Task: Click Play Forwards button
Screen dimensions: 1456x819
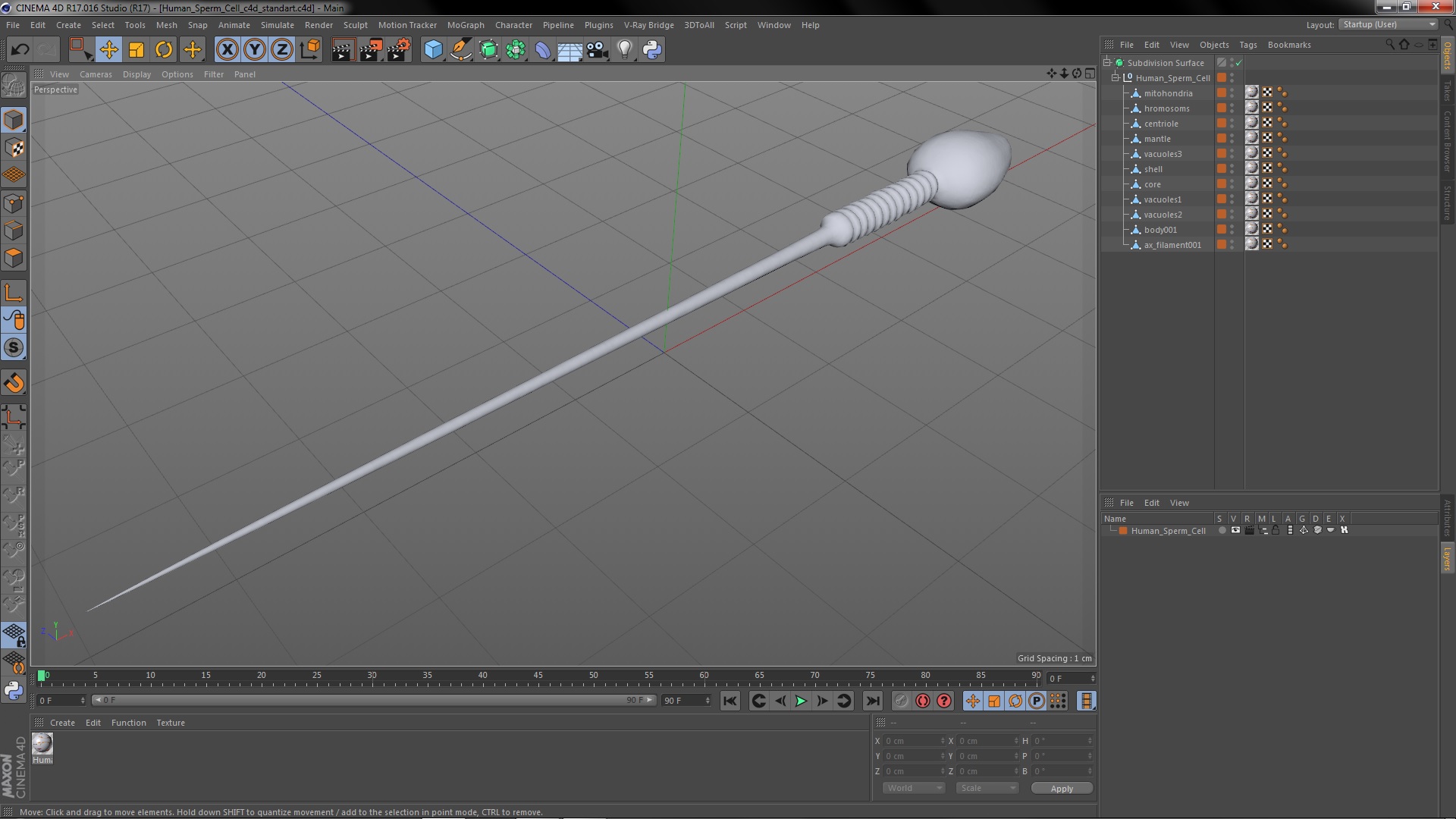Action: click(x=801, y=701)
